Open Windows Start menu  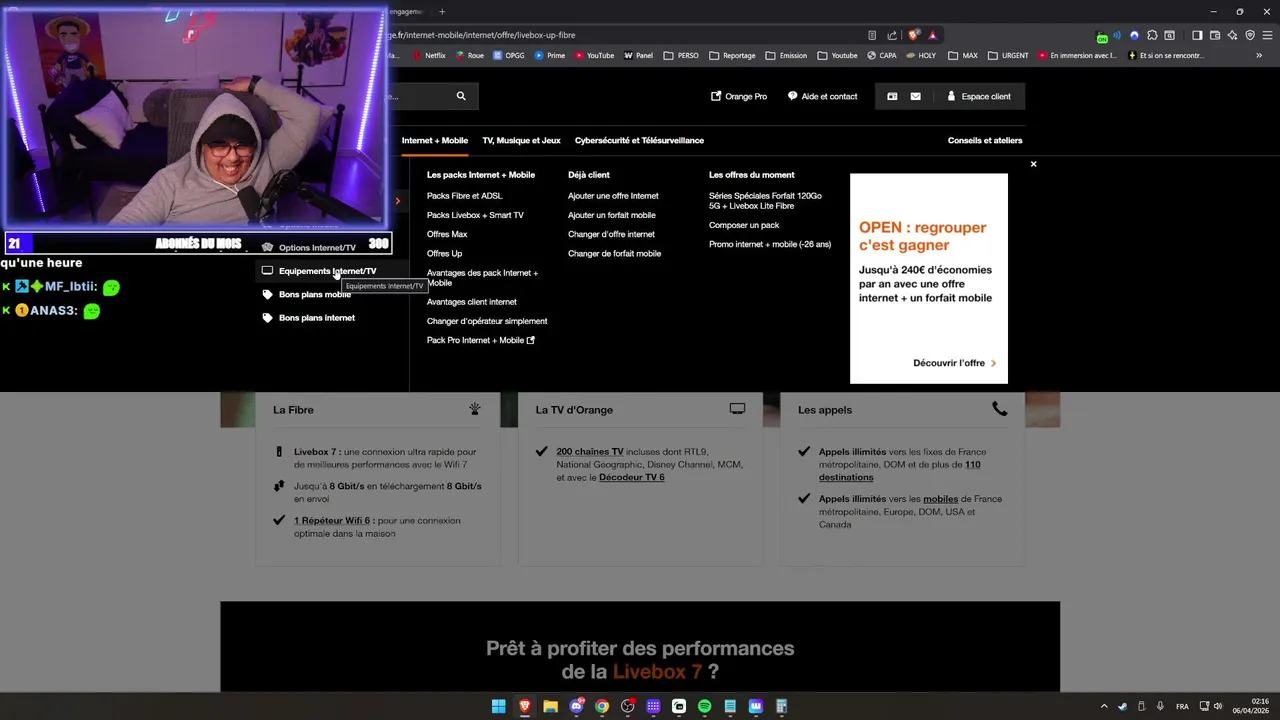499,706
